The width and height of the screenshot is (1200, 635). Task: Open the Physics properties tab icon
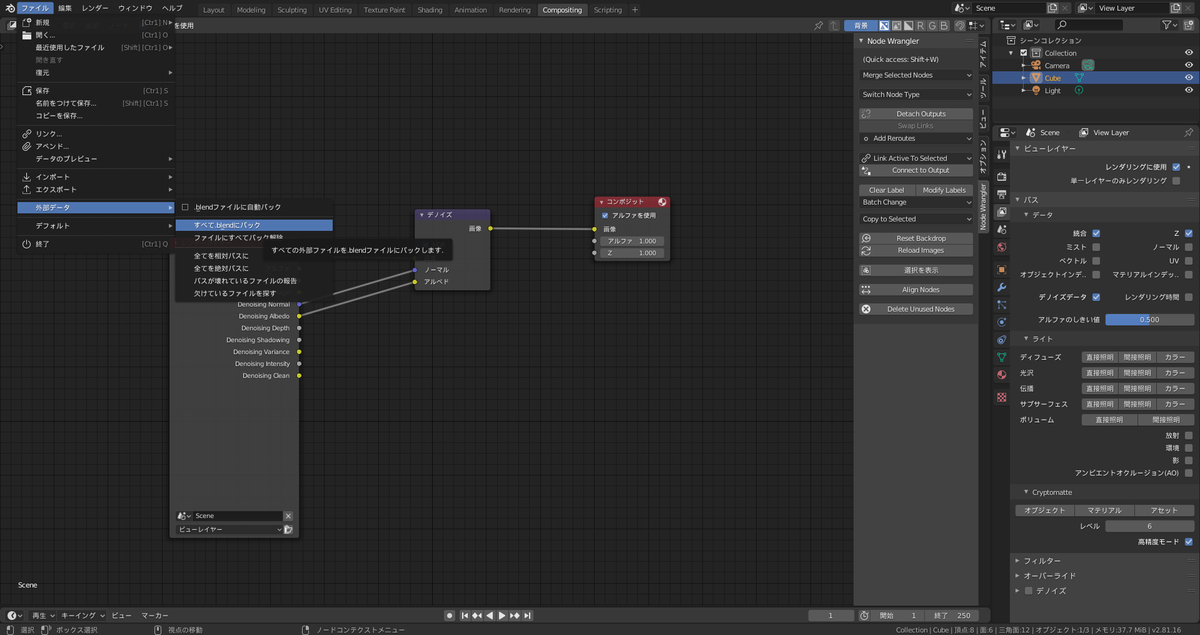(1001, 322)
